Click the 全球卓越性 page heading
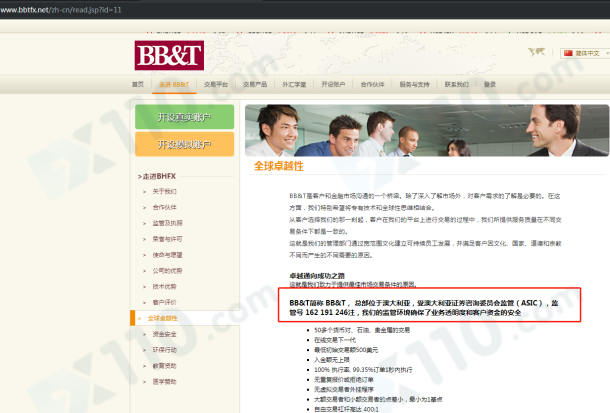The image size is (610, 413). 279,166
